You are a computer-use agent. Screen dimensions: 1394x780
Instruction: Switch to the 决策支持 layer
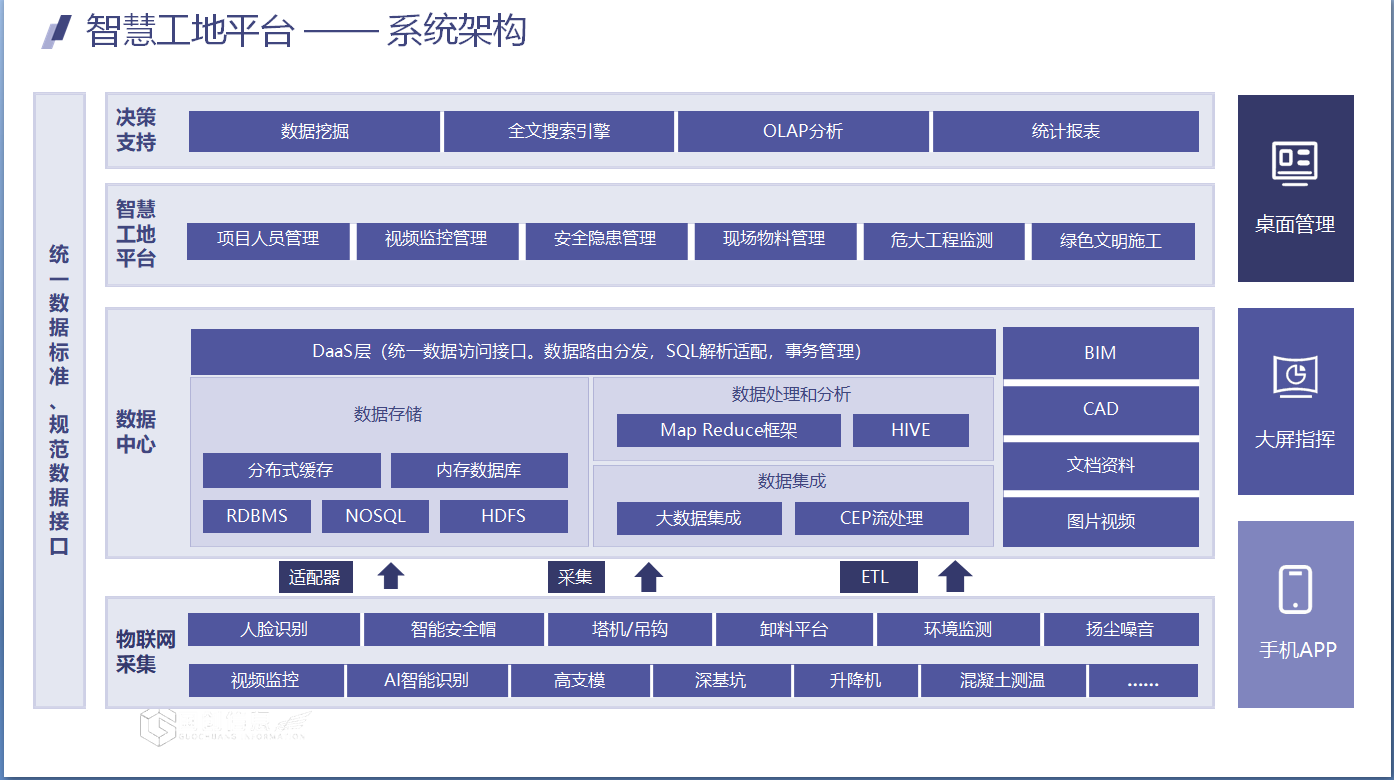pos(138,131)
